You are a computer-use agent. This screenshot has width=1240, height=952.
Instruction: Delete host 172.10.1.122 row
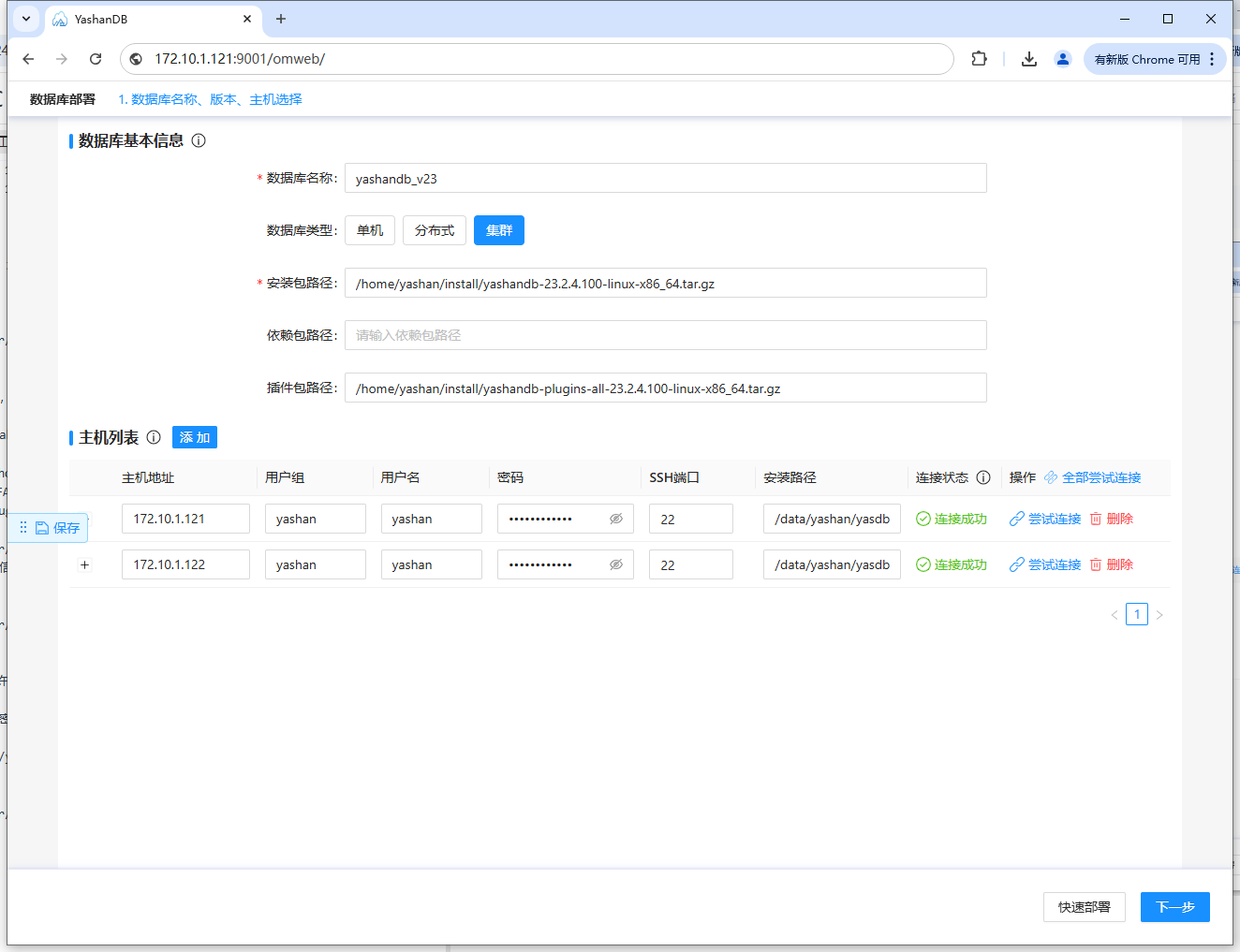(x=1112, y=564)
